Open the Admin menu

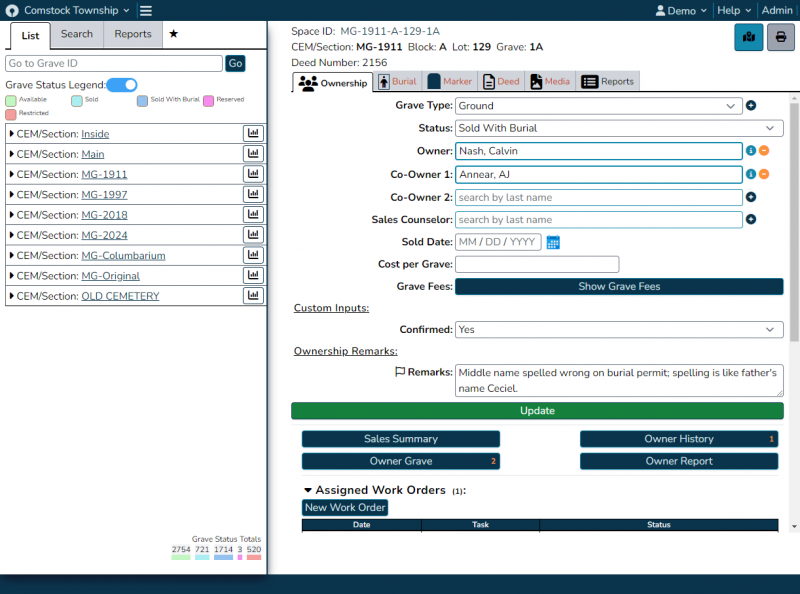[777, 10]
